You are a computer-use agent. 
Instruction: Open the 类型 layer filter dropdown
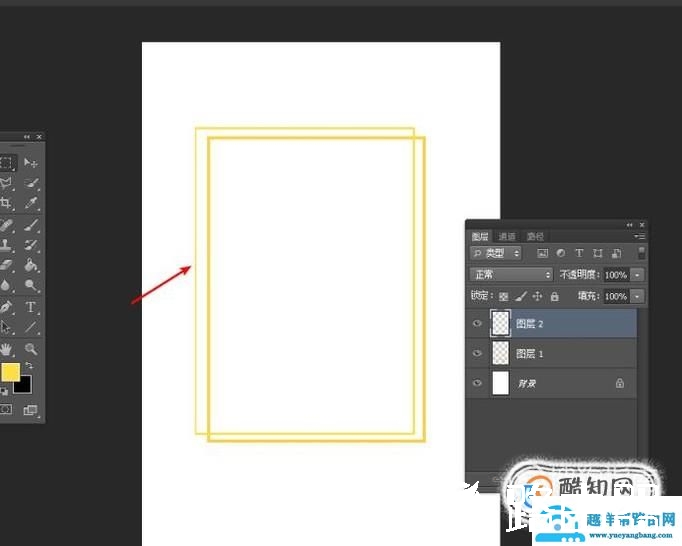(x=496, y=253)
